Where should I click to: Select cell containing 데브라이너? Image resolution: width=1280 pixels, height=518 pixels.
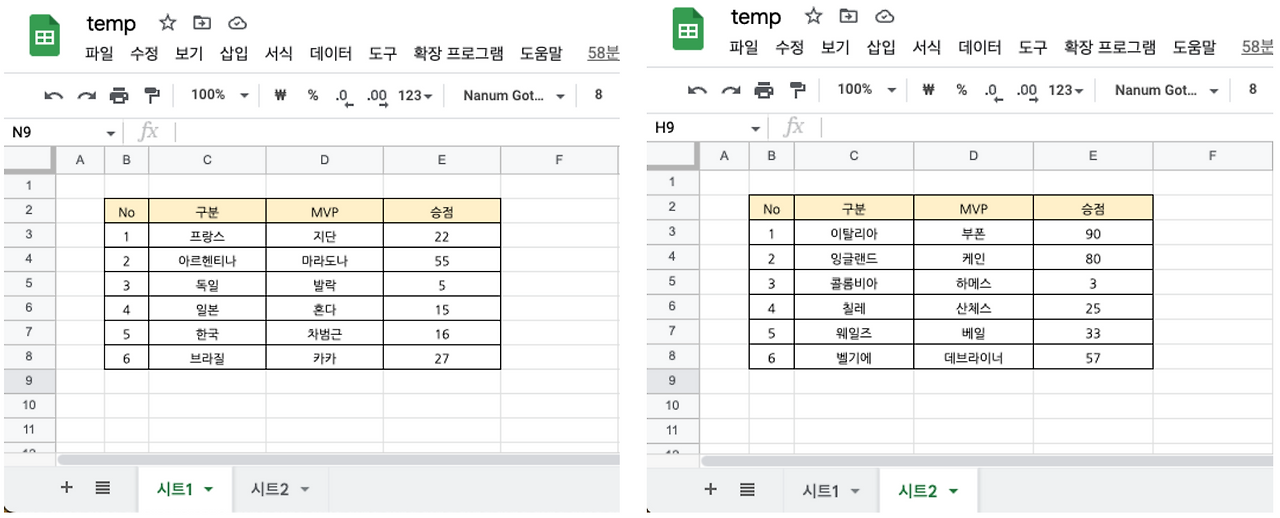tap(973, 357)
